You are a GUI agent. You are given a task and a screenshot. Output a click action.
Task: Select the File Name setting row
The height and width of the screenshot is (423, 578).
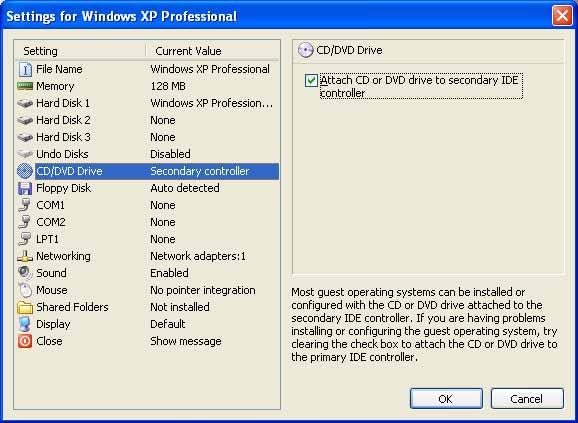coord(147,69)
